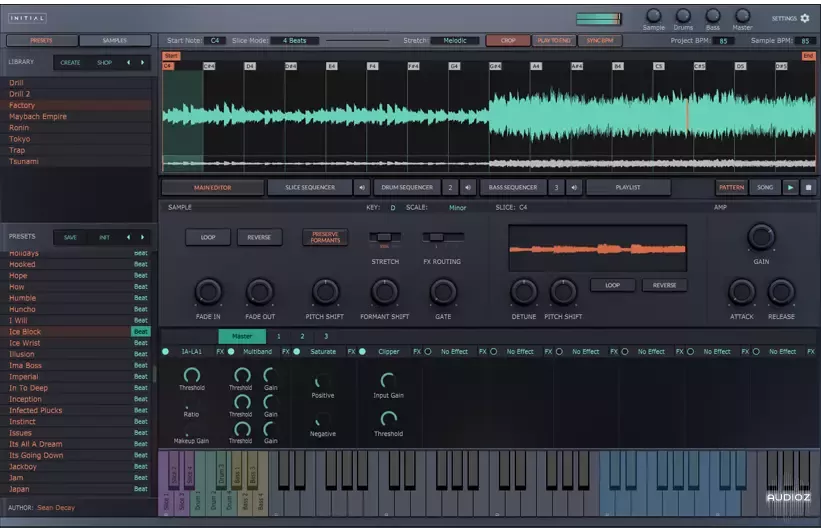Open the Drum Sequencer tab
The width and height of the screenshot is (821, 532).
click(x=407, y=187)
